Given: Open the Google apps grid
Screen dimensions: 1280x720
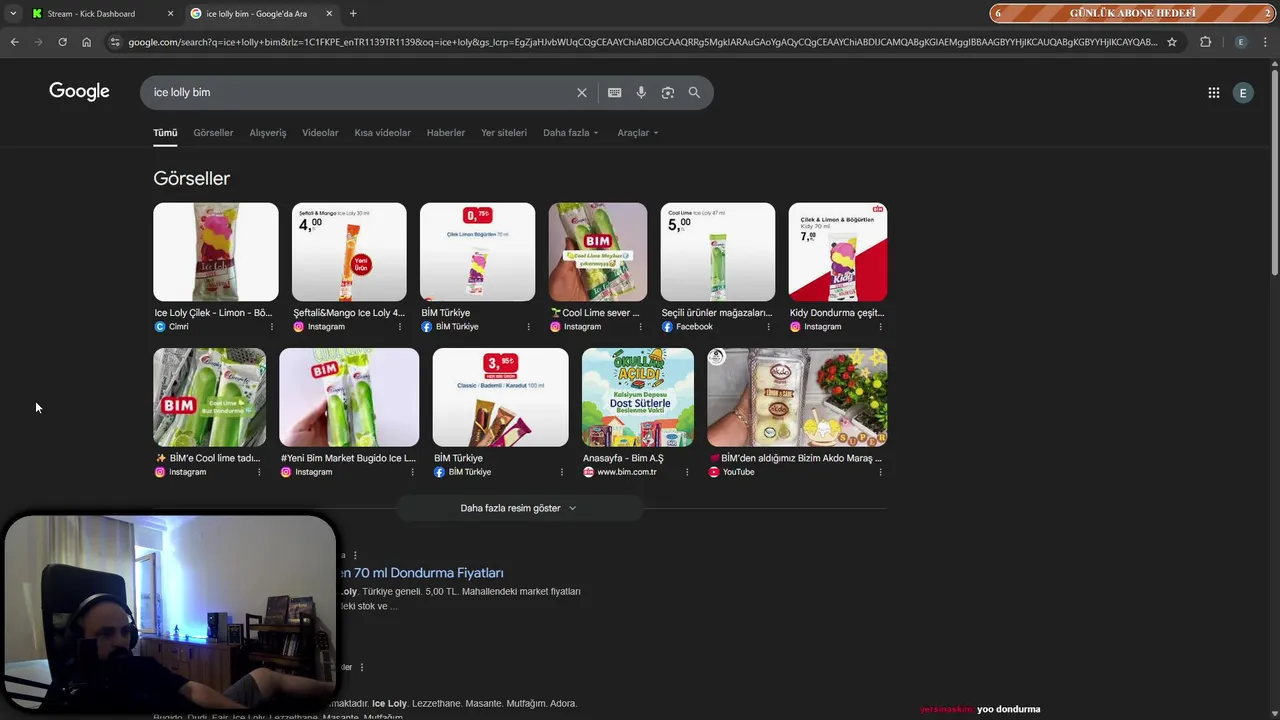Looking at the screenshot, I should 1213,93.
